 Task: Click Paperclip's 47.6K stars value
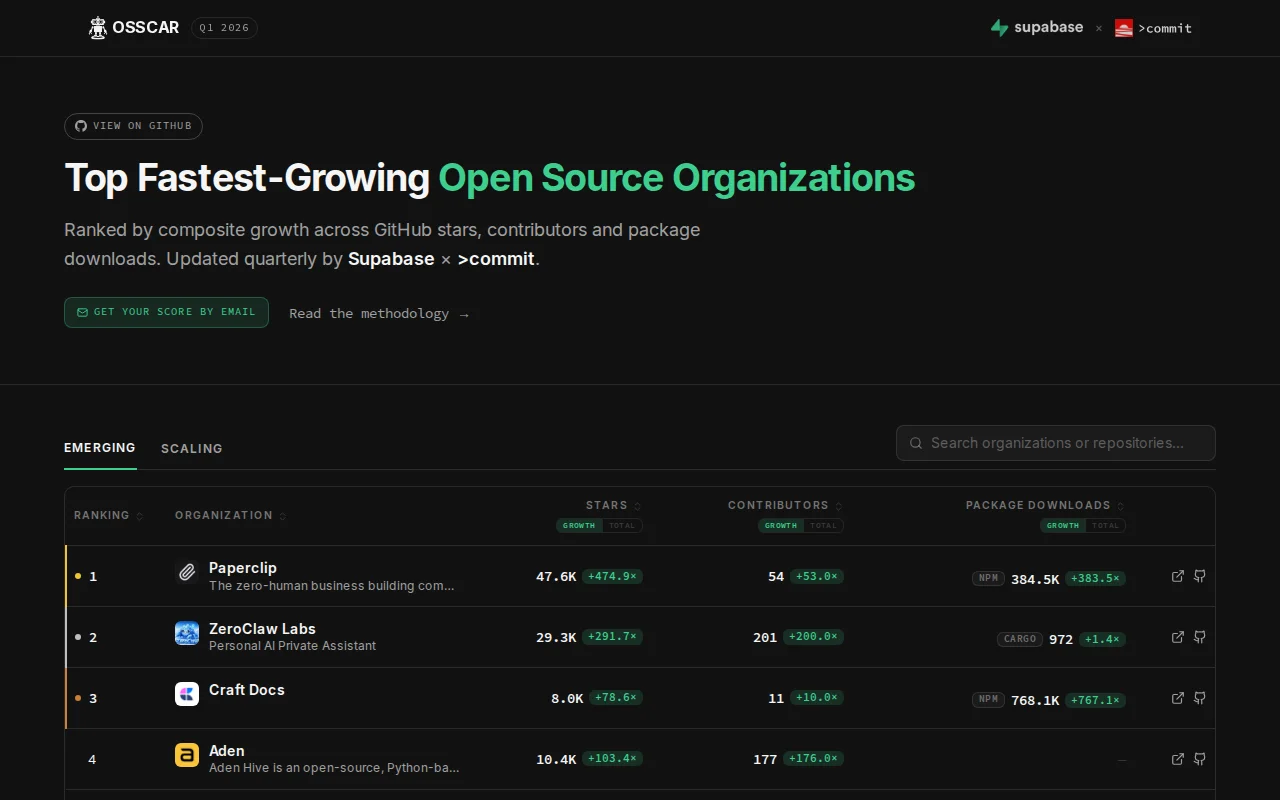(556, 577)
